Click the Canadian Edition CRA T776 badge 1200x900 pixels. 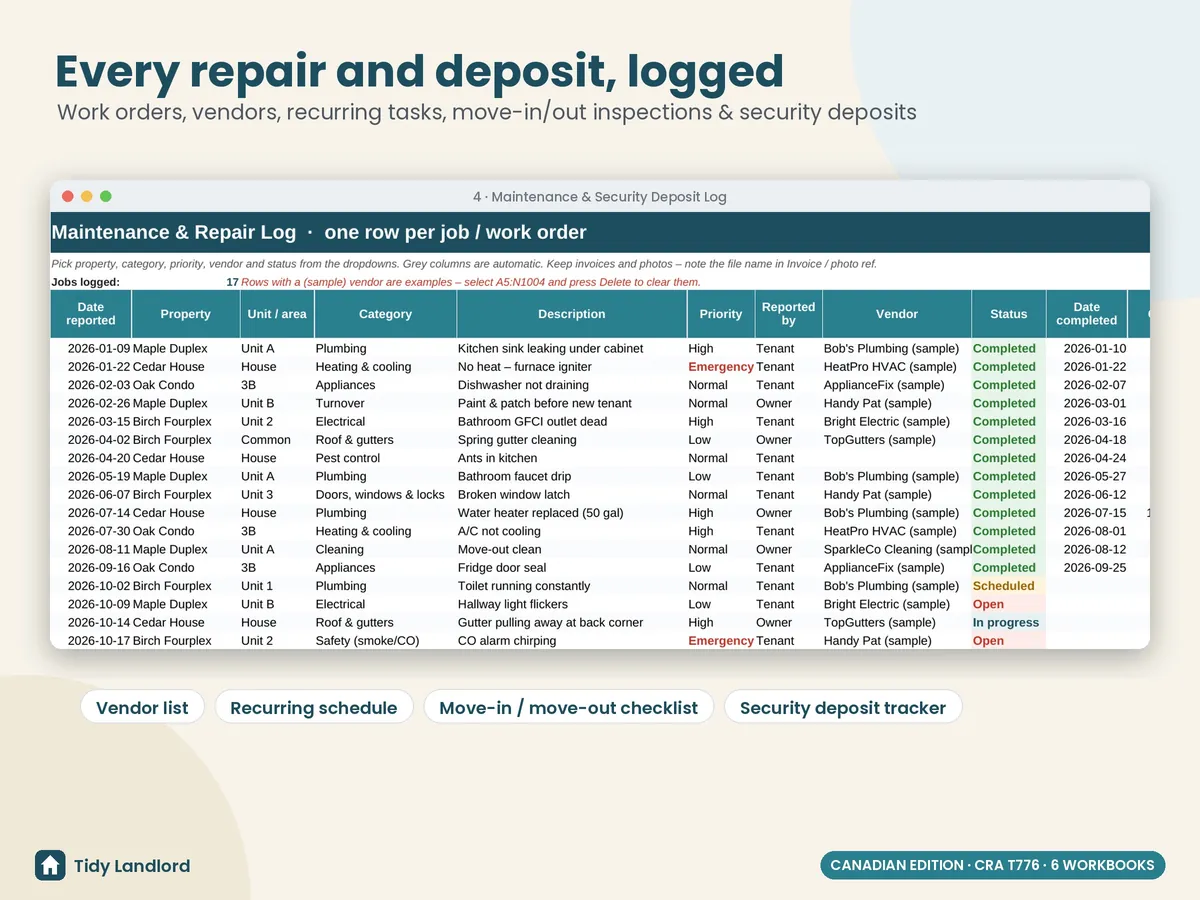(x=993, y=865)
